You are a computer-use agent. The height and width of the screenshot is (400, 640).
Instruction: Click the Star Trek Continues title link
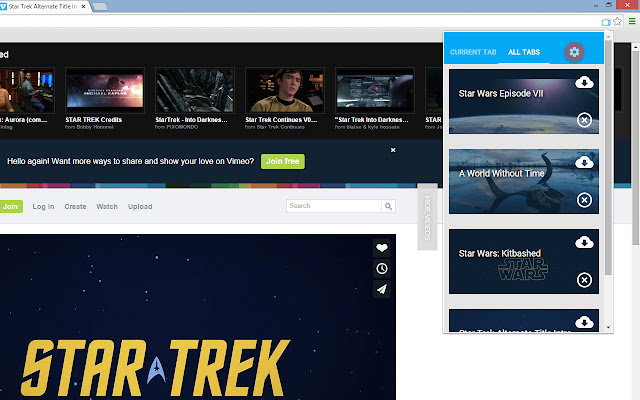pos(281,120)
